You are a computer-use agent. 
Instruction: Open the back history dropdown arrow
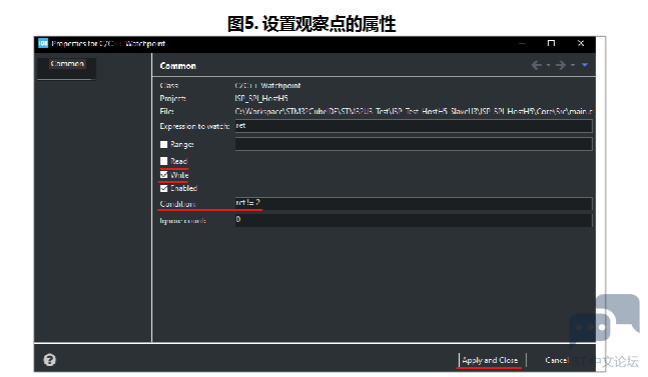(x=548, y=65)
